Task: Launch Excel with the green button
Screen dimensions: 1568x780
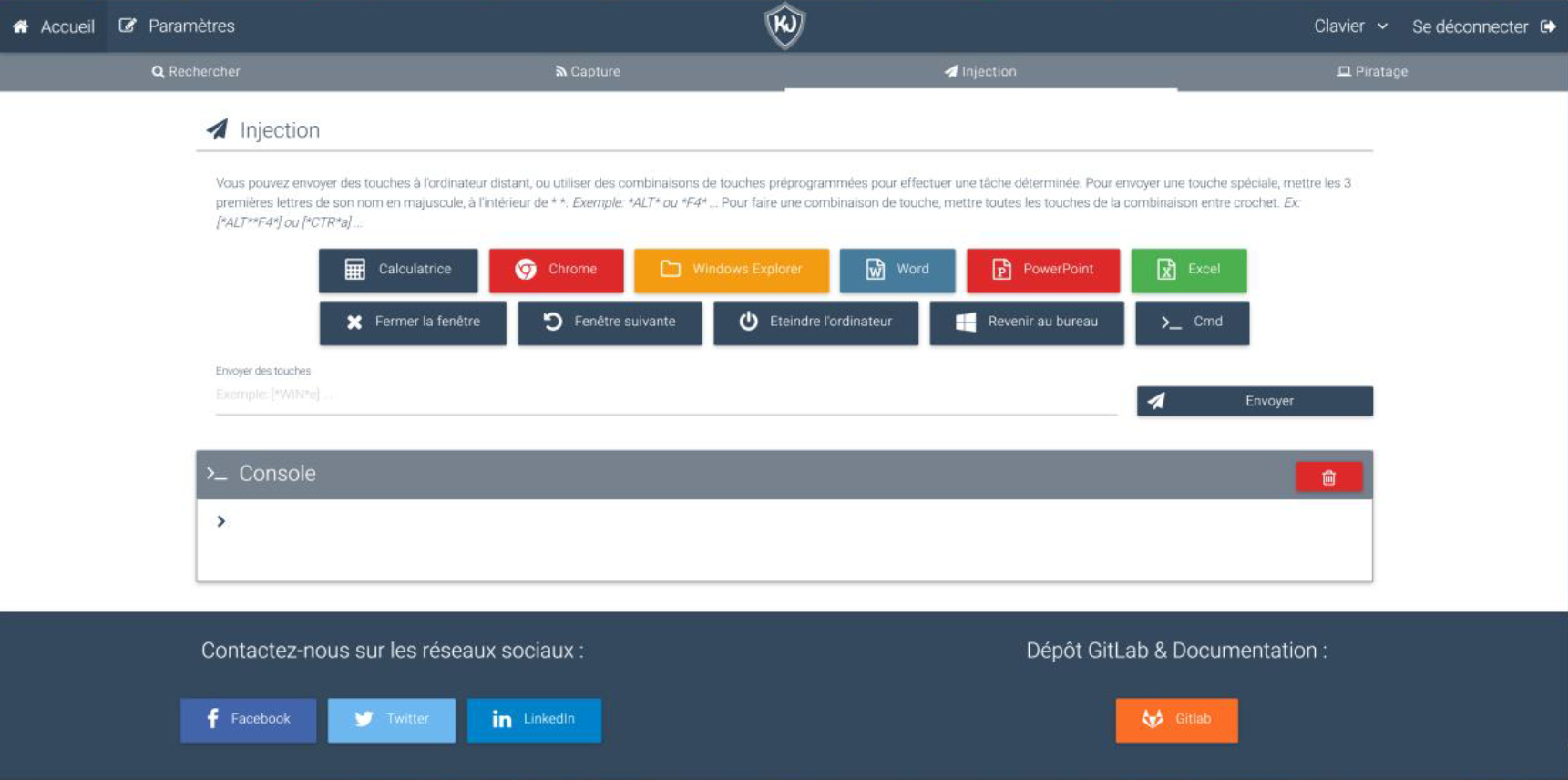Action: [1189, 270]
